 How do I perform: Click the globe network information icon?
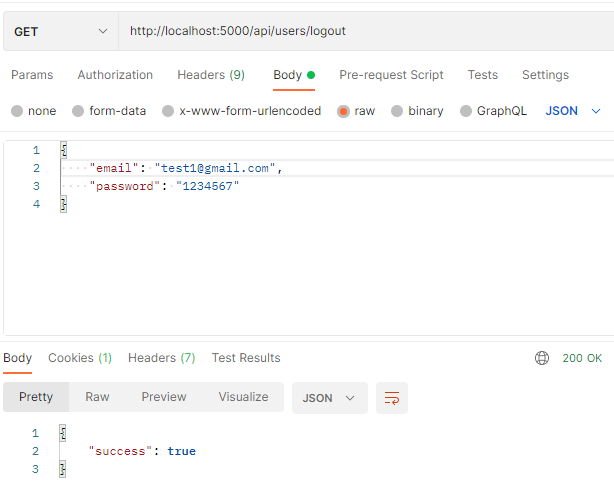coord(542,358)
